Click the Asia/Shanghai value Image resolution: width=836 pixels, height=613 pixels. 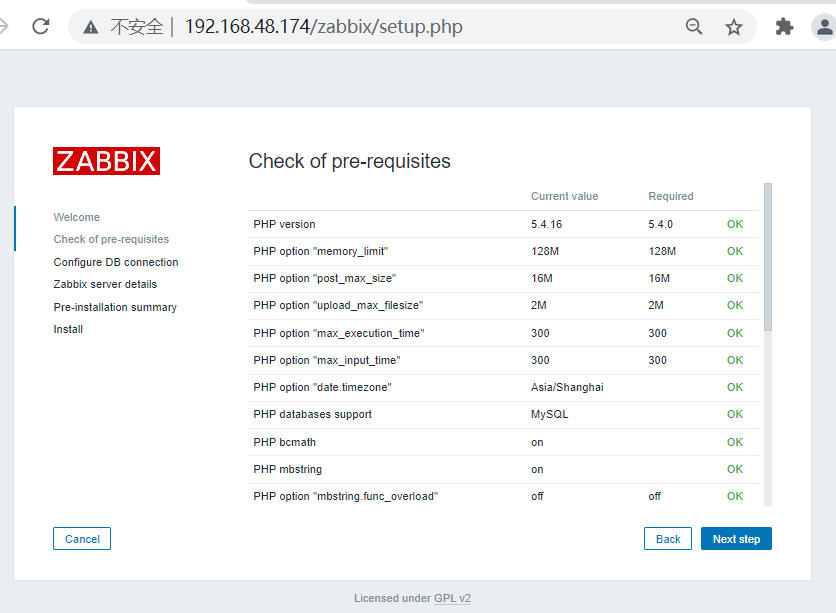[x=567, y=388]
